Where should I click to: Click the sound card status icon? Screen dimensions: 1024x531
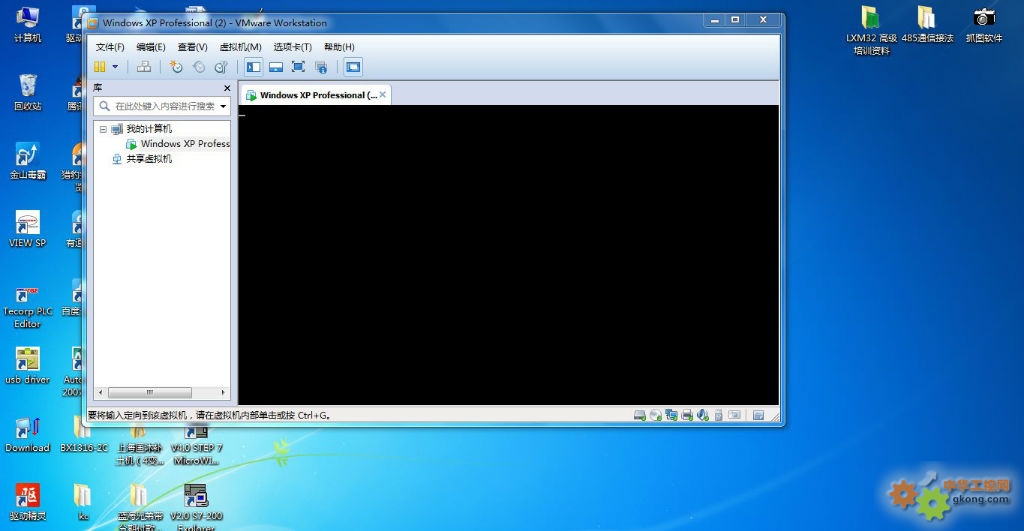click(703, 415)
